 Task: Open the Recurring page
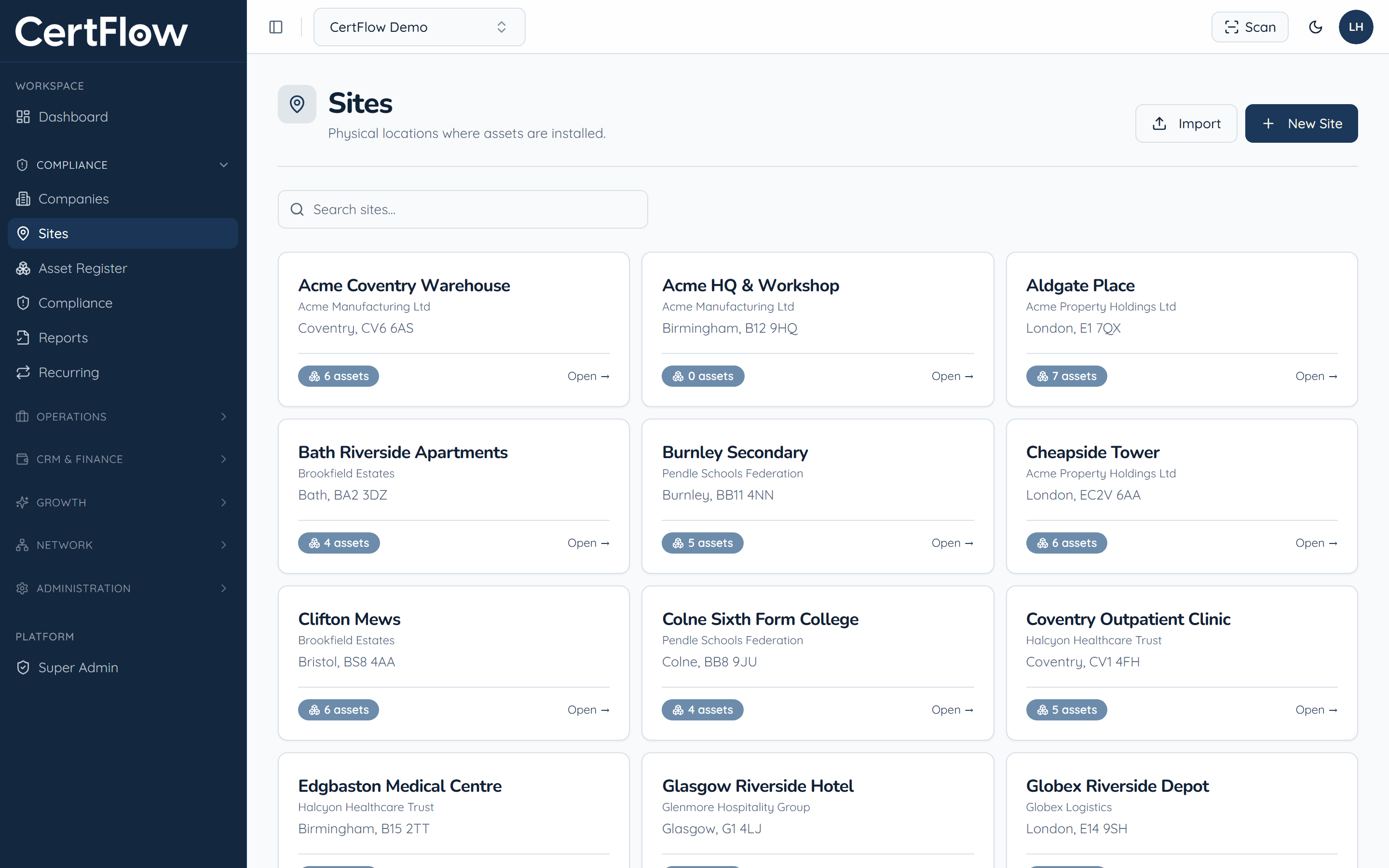123,373
